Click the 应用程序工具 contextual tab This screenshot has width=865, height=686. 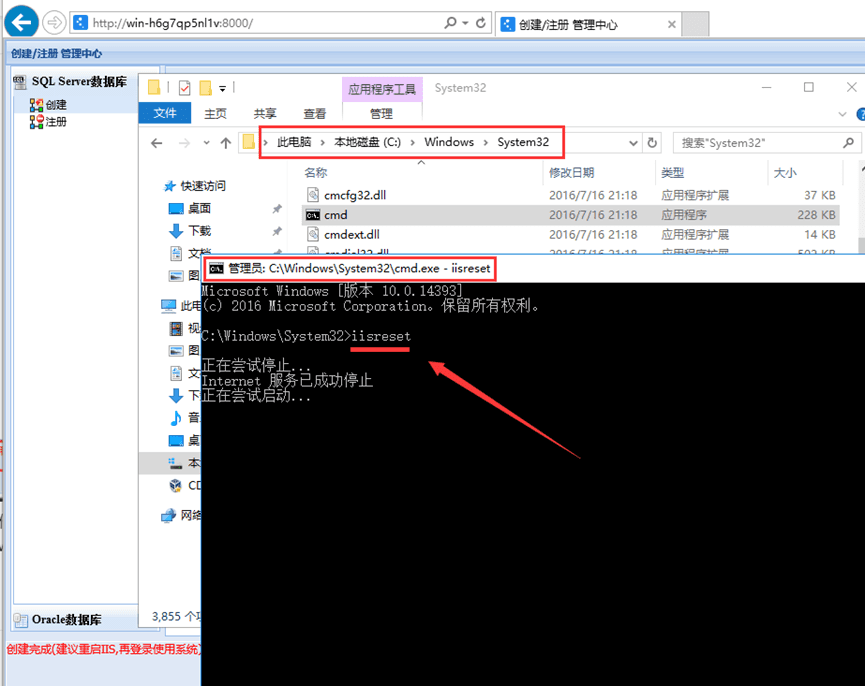pos(382,89)
